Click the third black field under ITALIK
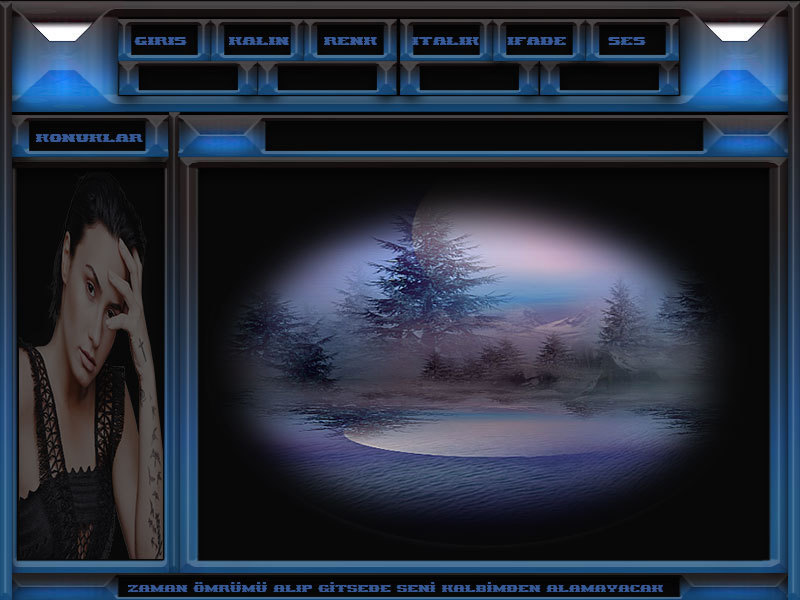Screen dimensions: 800x600 pyautogui.click(x=469, y=78)
